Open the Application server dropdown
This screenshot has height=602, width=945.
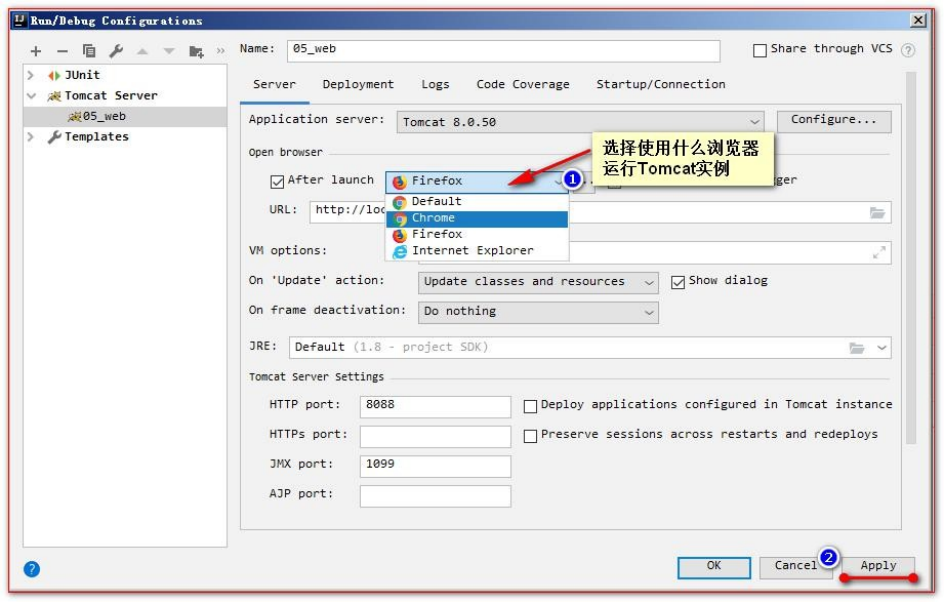580,122
